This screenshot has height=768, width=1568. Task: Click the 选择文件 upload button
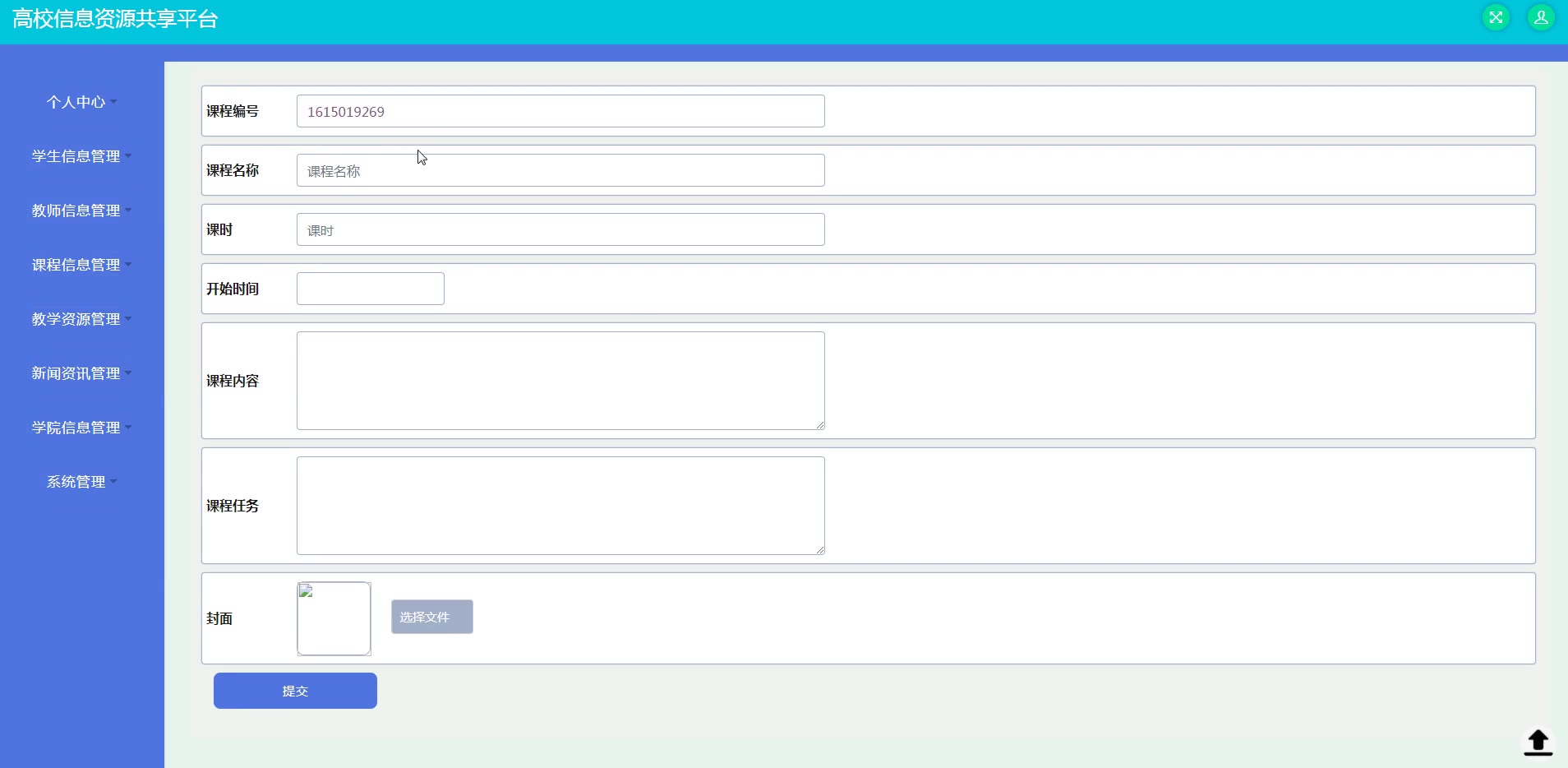(432, 617)
